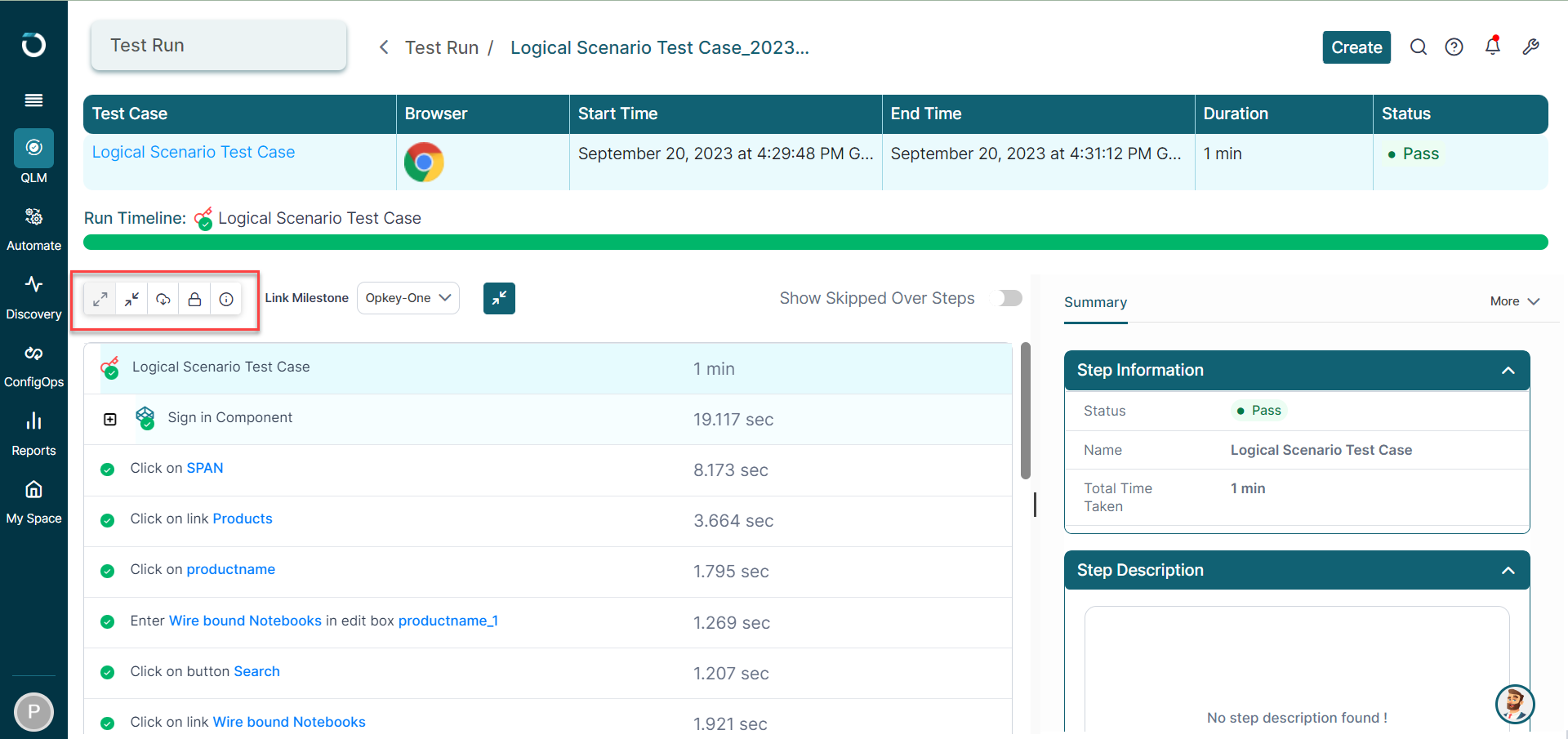
Task: Click the search magnifier icon
Action: click(x=1419, y=47)
